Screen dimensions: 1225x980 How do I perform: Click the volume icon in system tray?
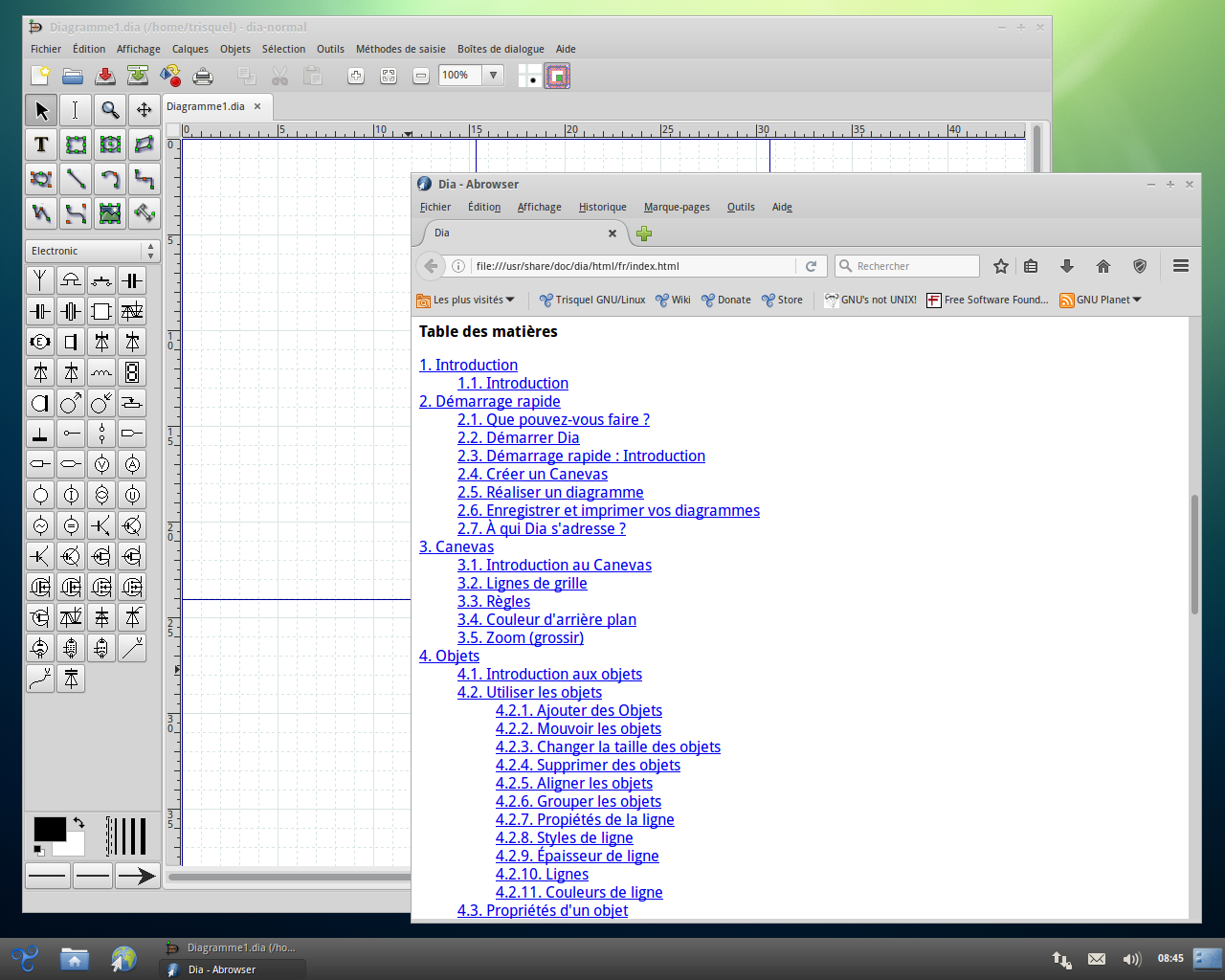coord(1131,958)
